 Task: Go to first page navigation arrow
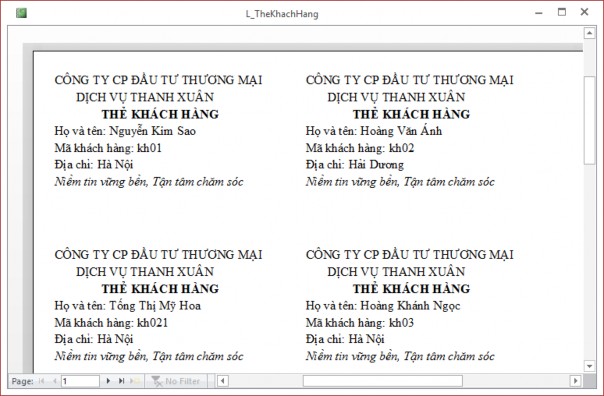click(42, 381)
